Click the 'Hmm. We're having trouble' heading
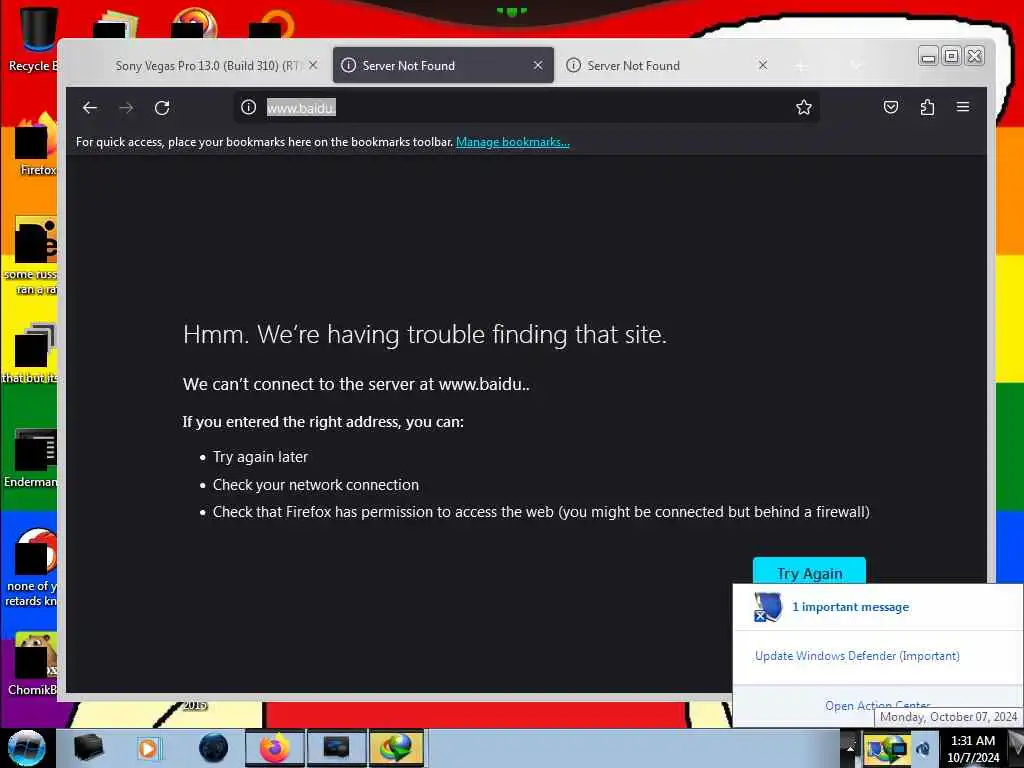1024x768 pixels. (424, 334)
